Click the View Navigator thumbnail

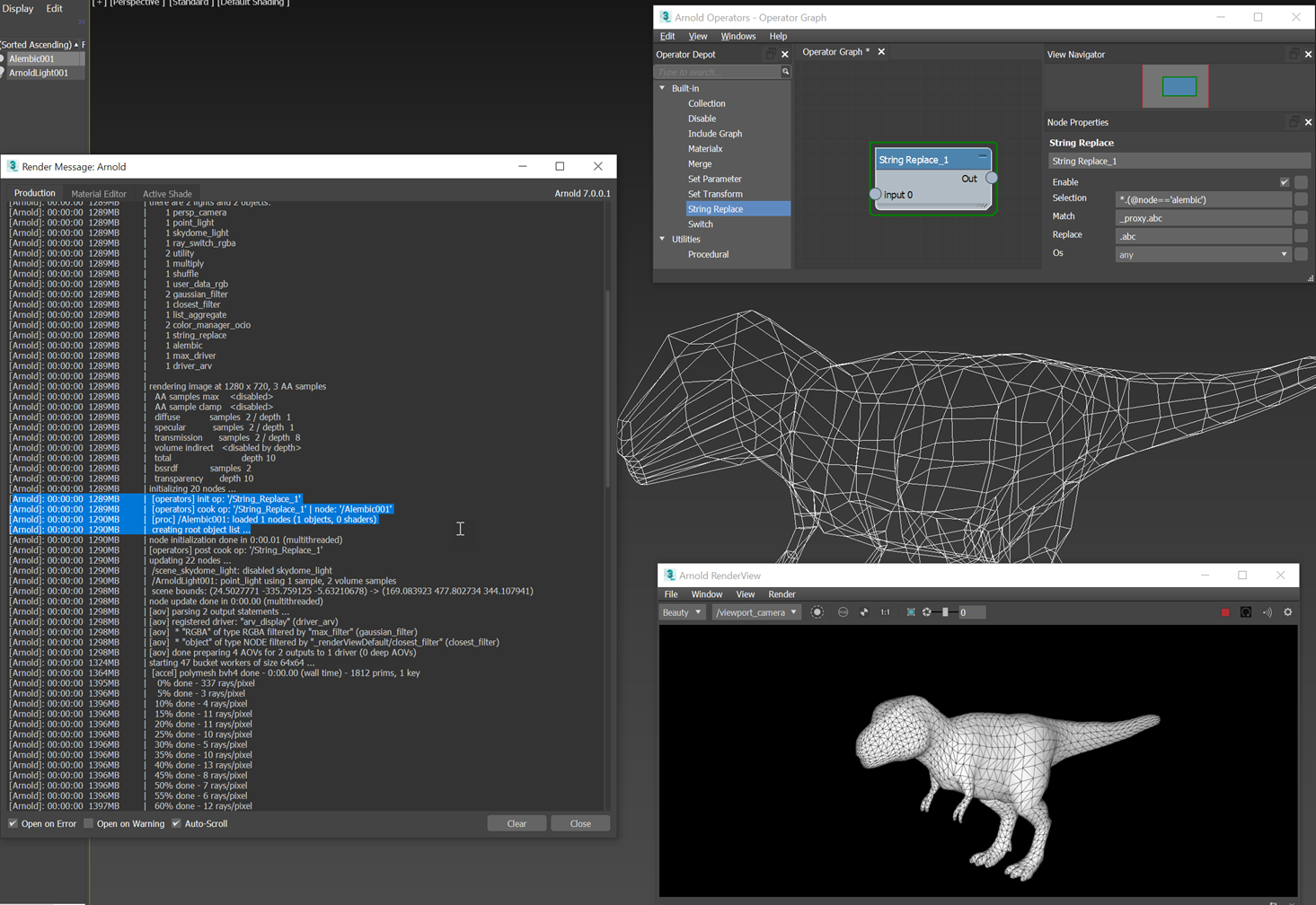pyautogui.click(x=1176, y=86)
